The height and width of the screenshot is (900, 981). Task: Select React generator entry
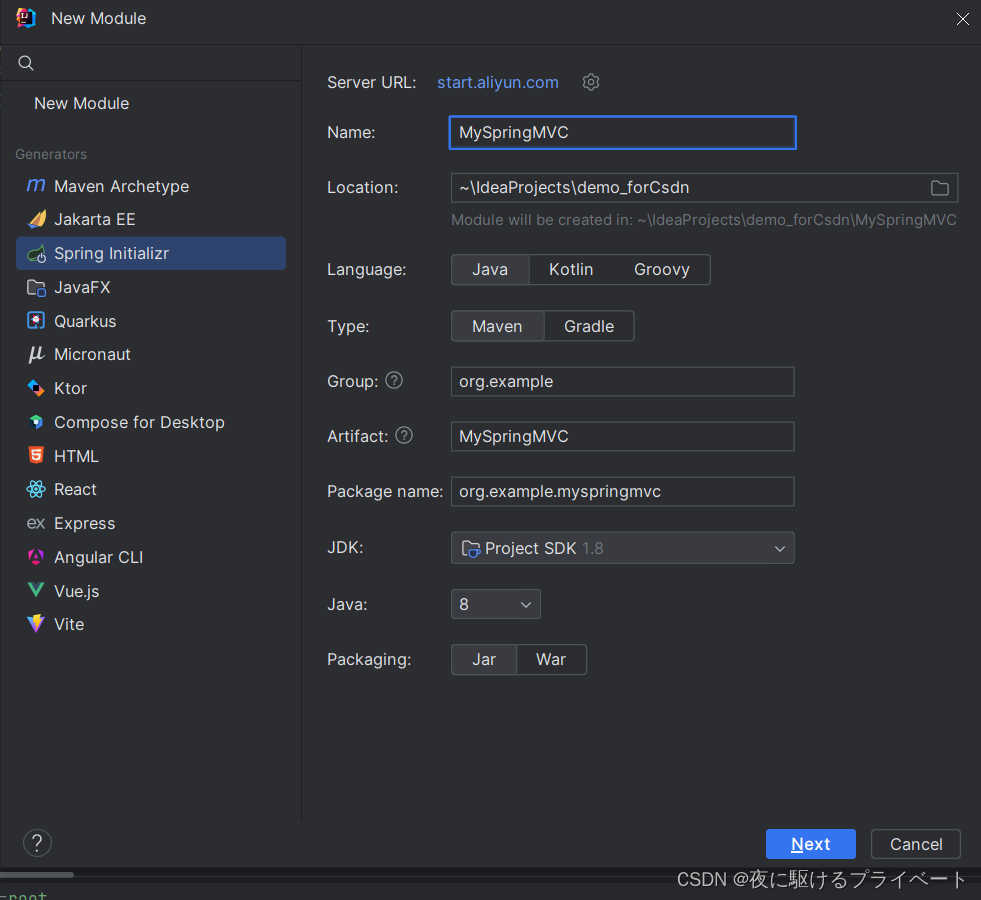[151, 489]
